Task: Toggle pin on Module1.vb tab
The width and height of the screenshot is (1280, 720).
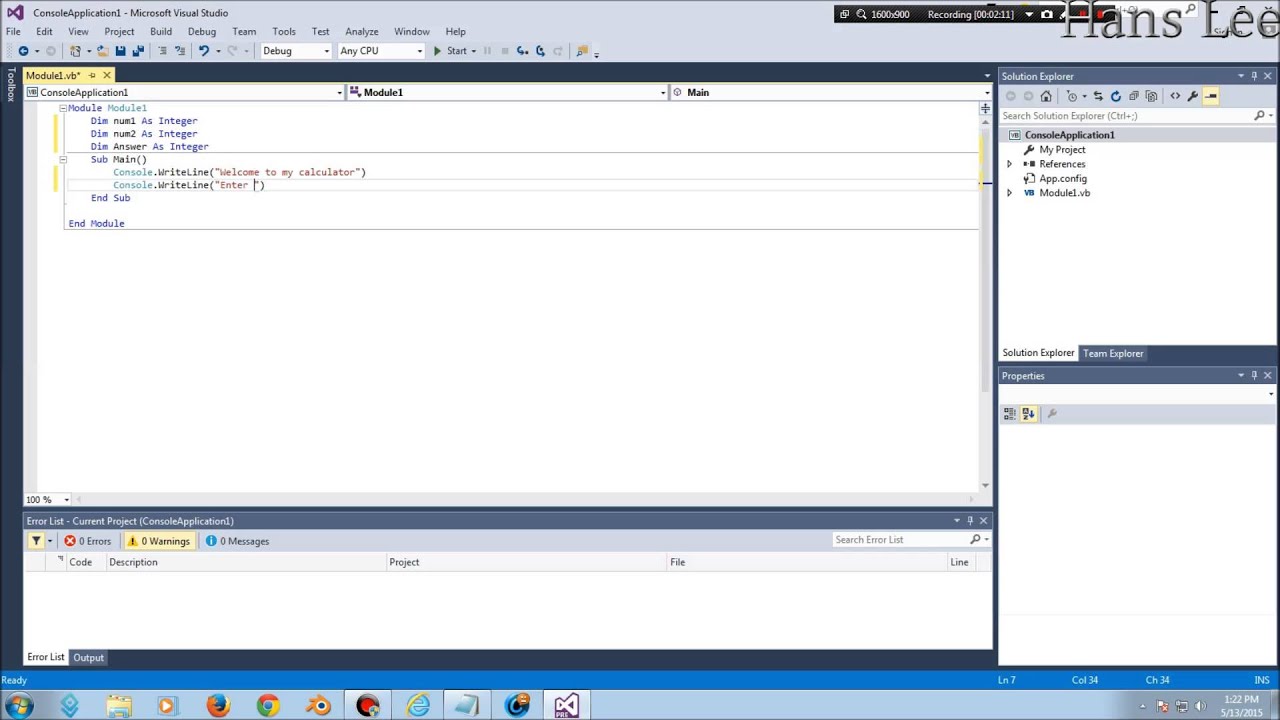Action: tap(91, 75)
